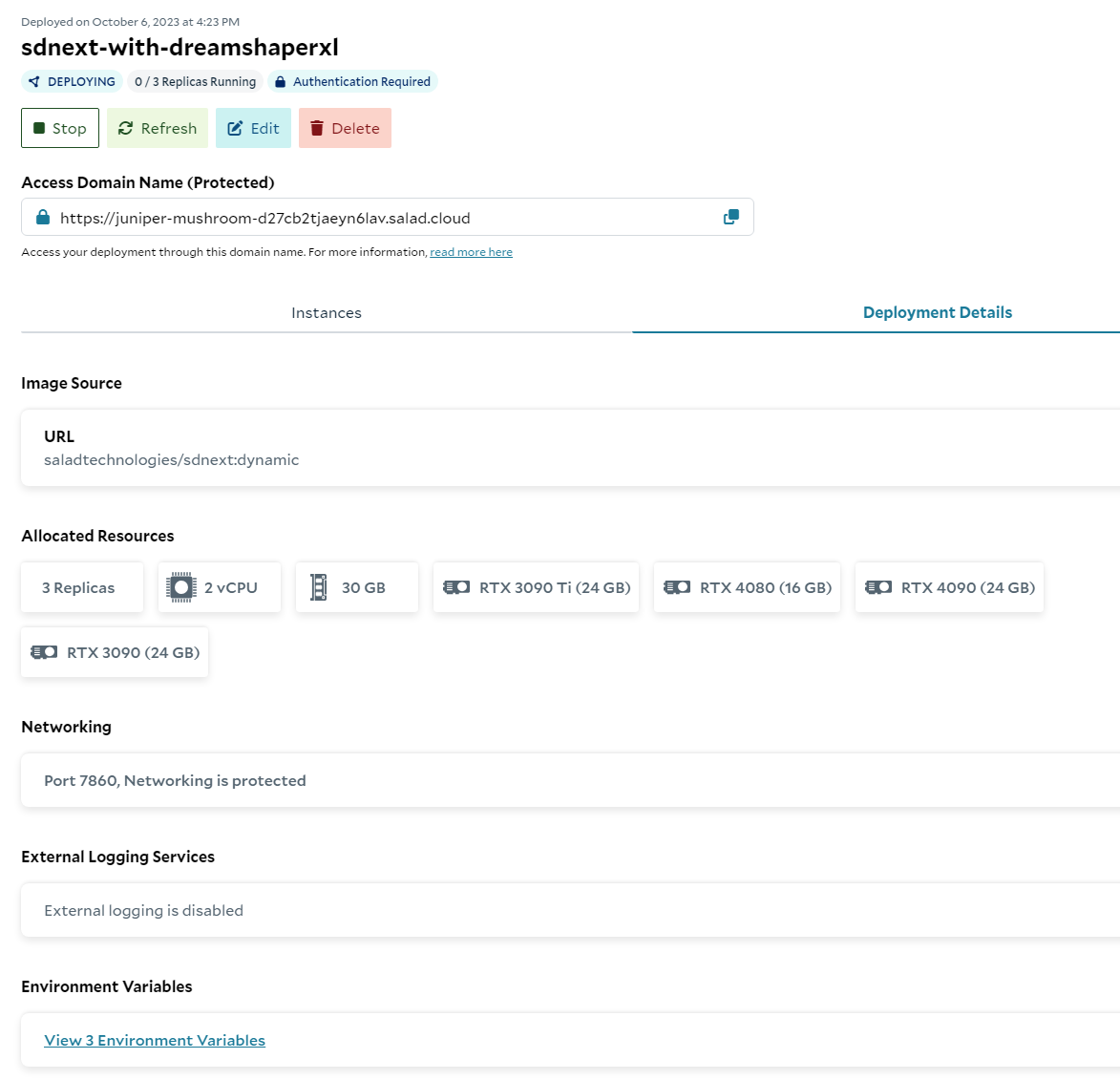Image resolution: width=1120 pixels, height=1080 pixels.
Task: Click the Allocated Resources heading
Action: [x=97, y=536]
